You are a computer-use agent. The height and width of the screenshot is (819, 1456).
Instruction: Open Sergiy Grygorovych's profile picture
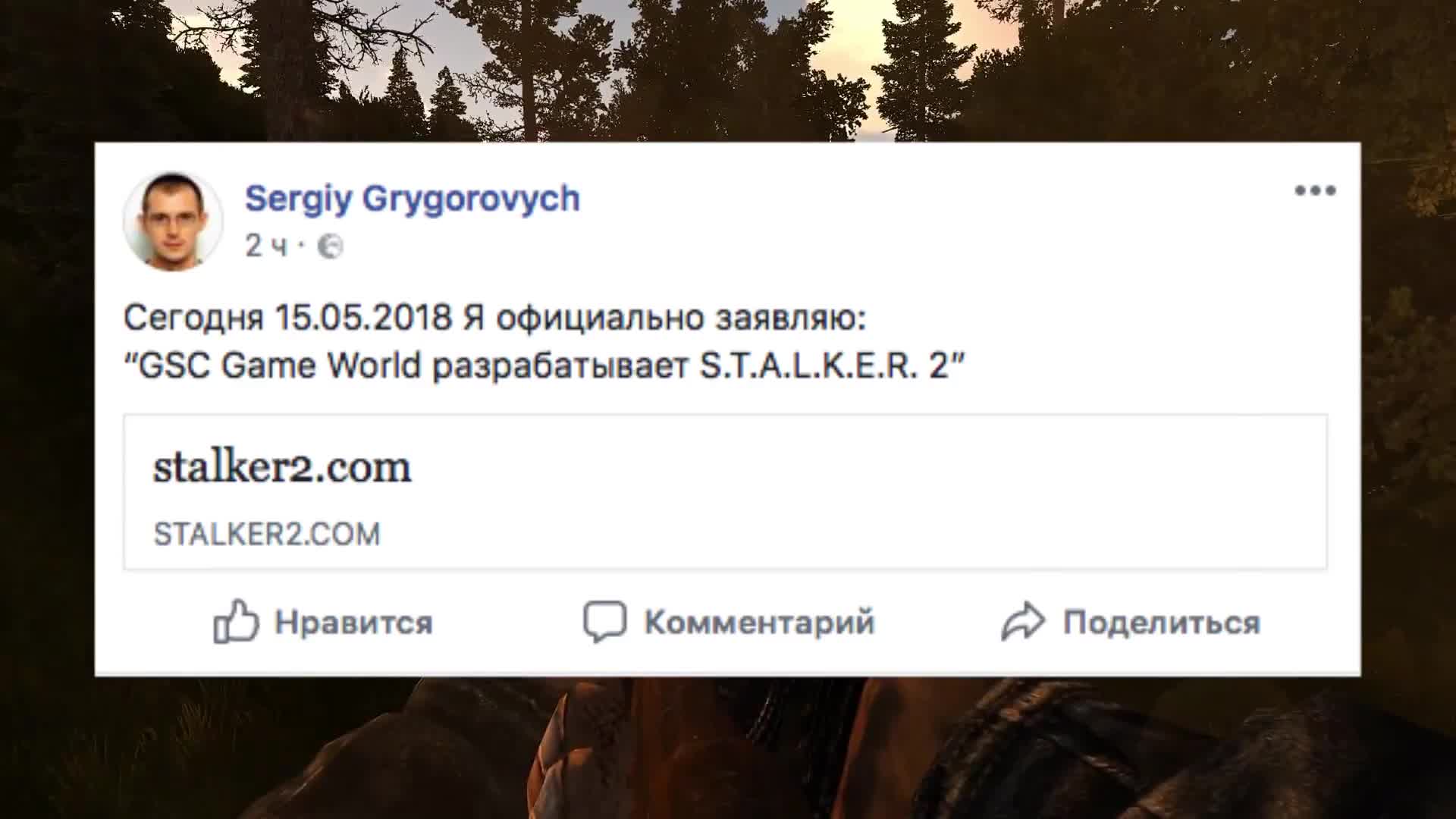174,221
